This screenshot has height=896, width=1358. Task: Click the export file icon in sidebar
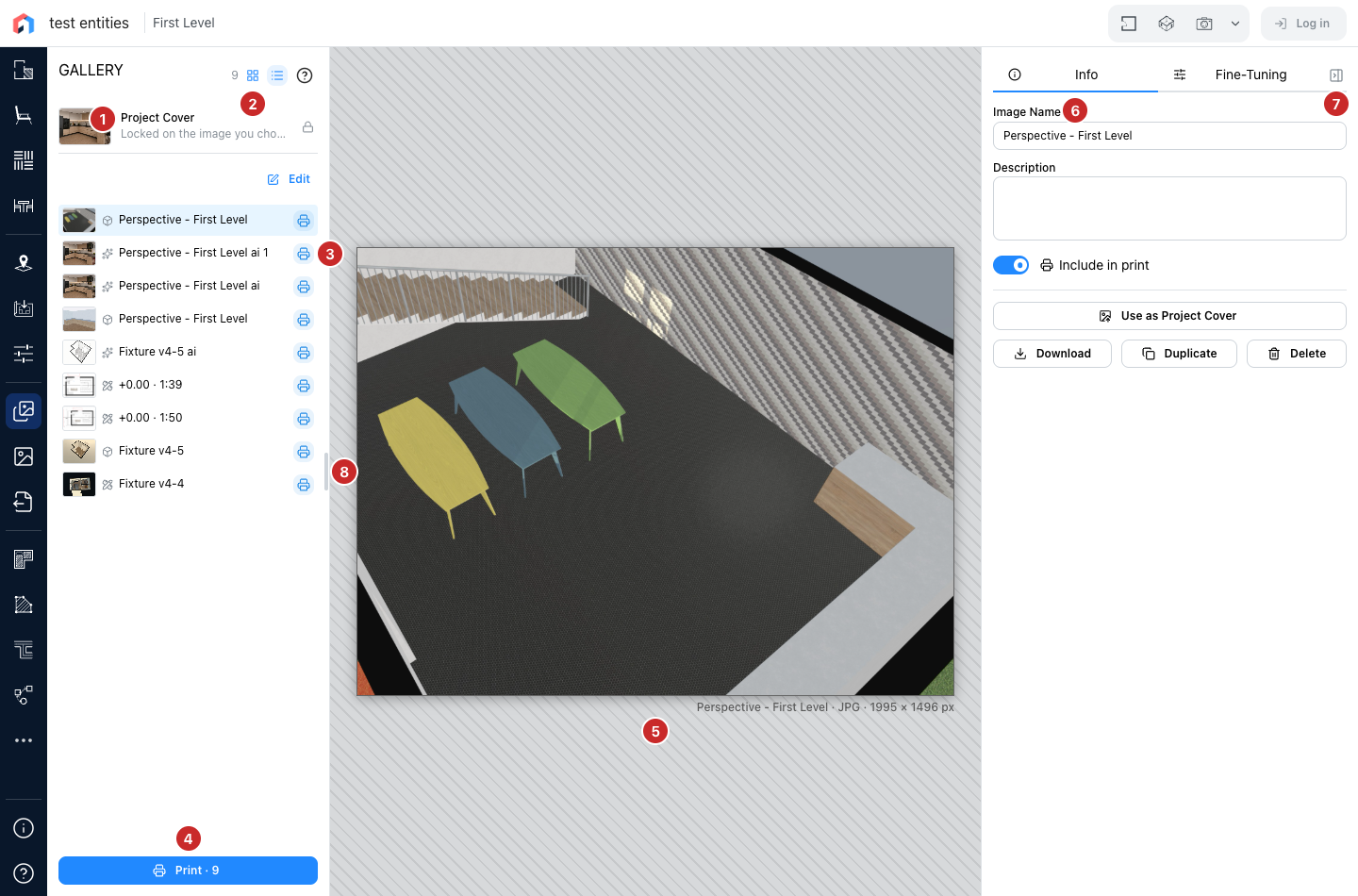point(24,502)
